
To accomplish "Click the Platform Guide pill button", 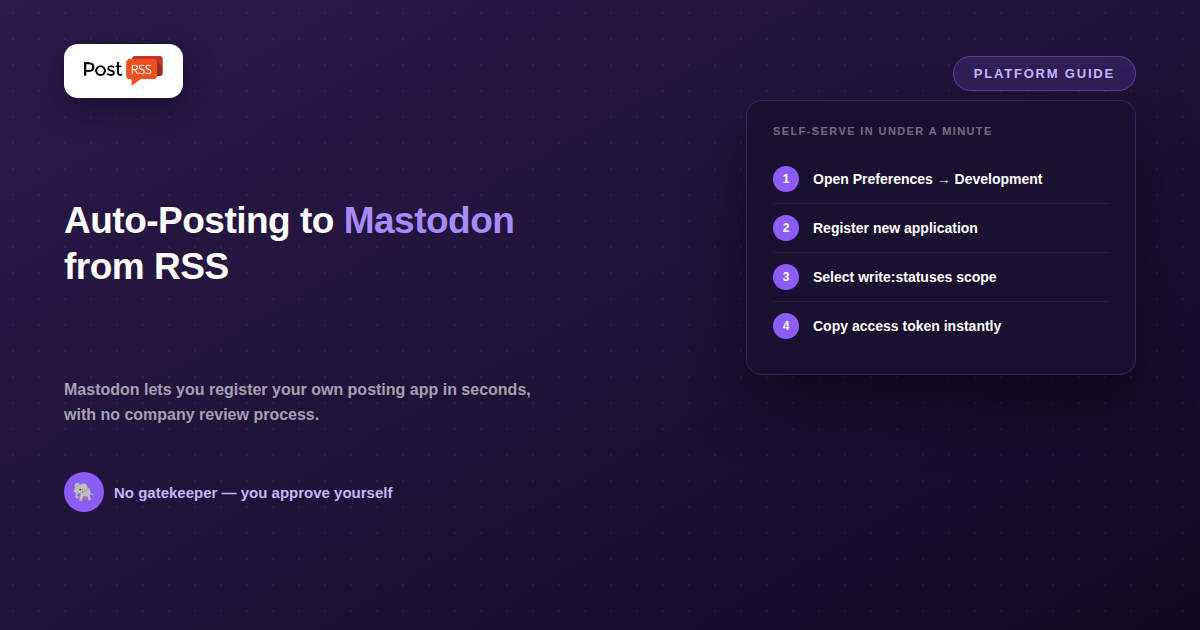I will [1044, 74].
